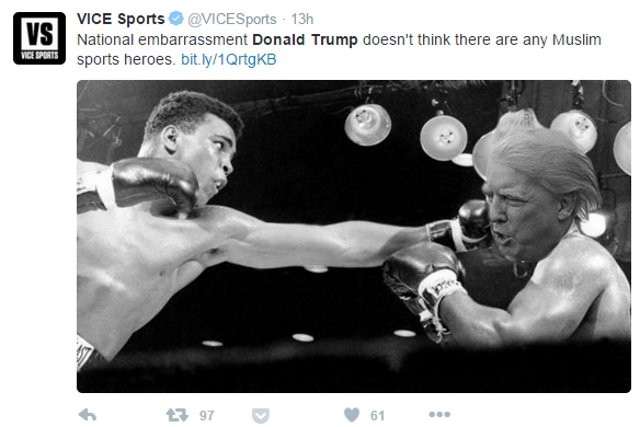Click the 'sports heroes.' tweet text

coord(126,60)
